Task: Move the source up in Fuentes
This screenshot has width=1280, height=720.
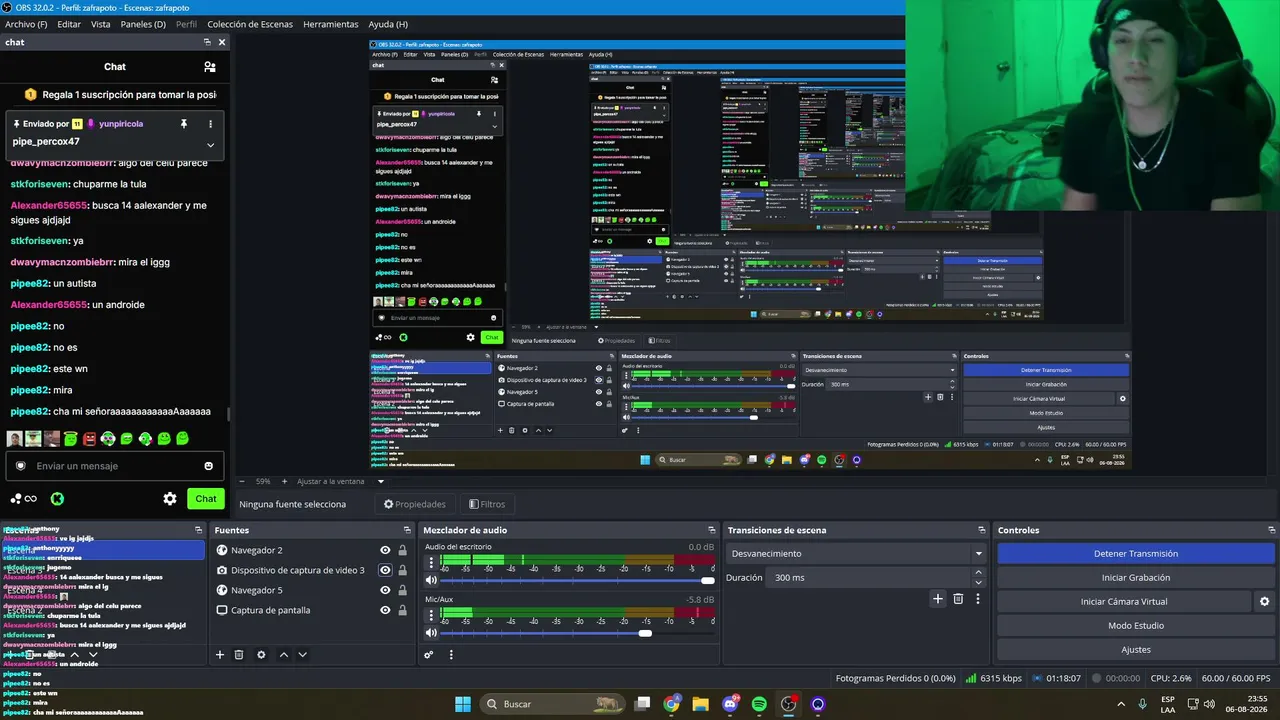Action: tap(284, 655)
